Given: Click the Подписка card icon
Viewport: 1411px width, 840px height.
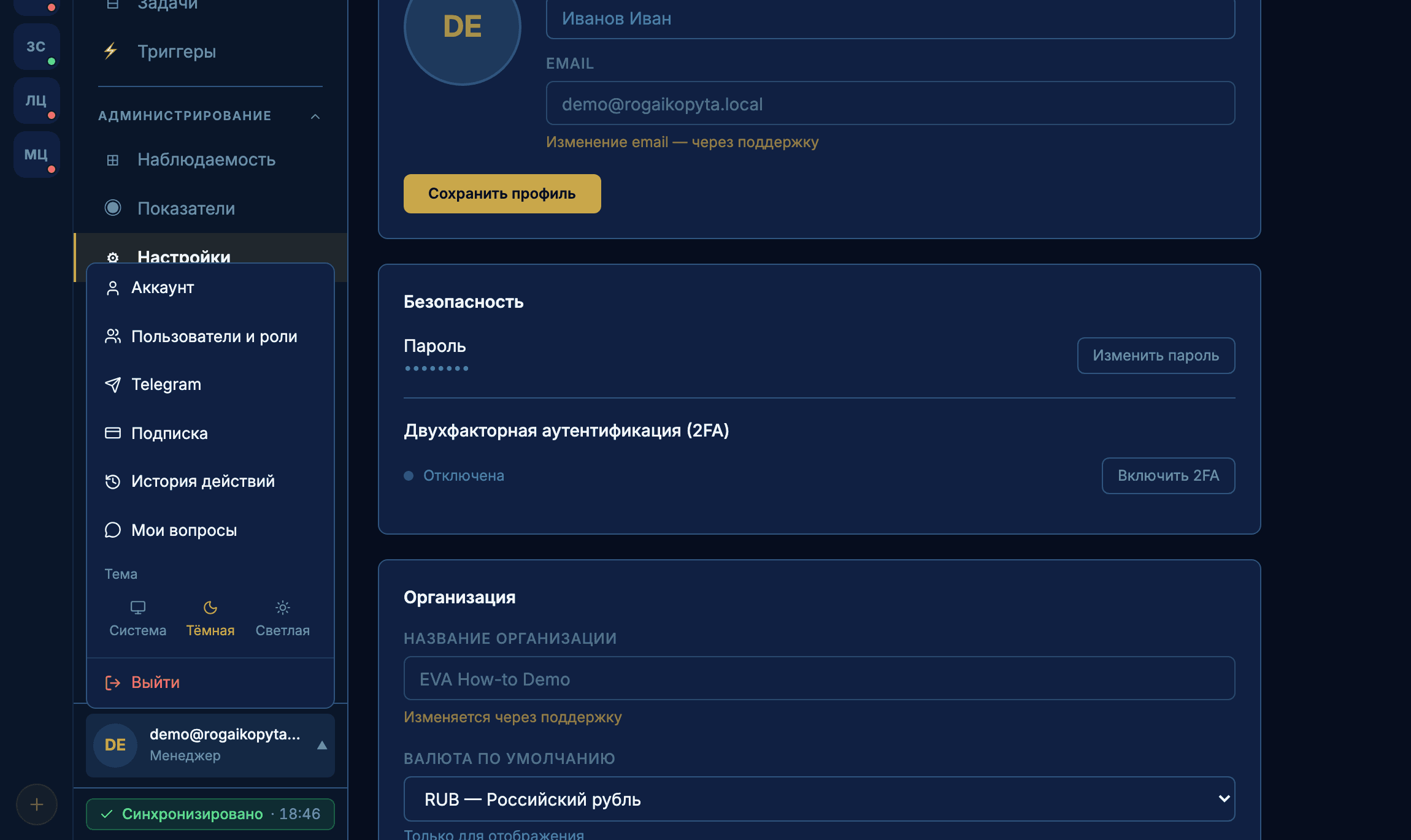Looking at the screenshot, I should pos(113,433).
